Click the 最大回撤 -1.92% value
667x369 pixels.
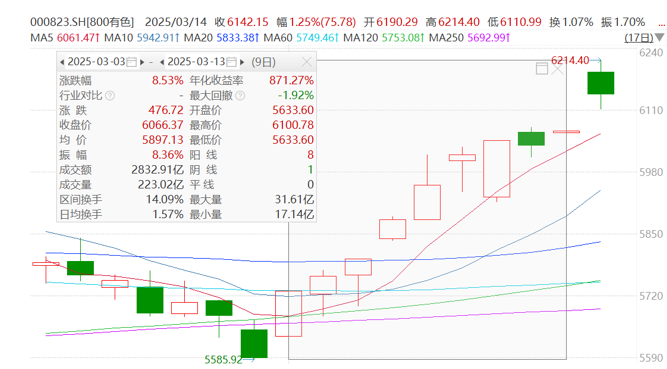click(296, 95)
